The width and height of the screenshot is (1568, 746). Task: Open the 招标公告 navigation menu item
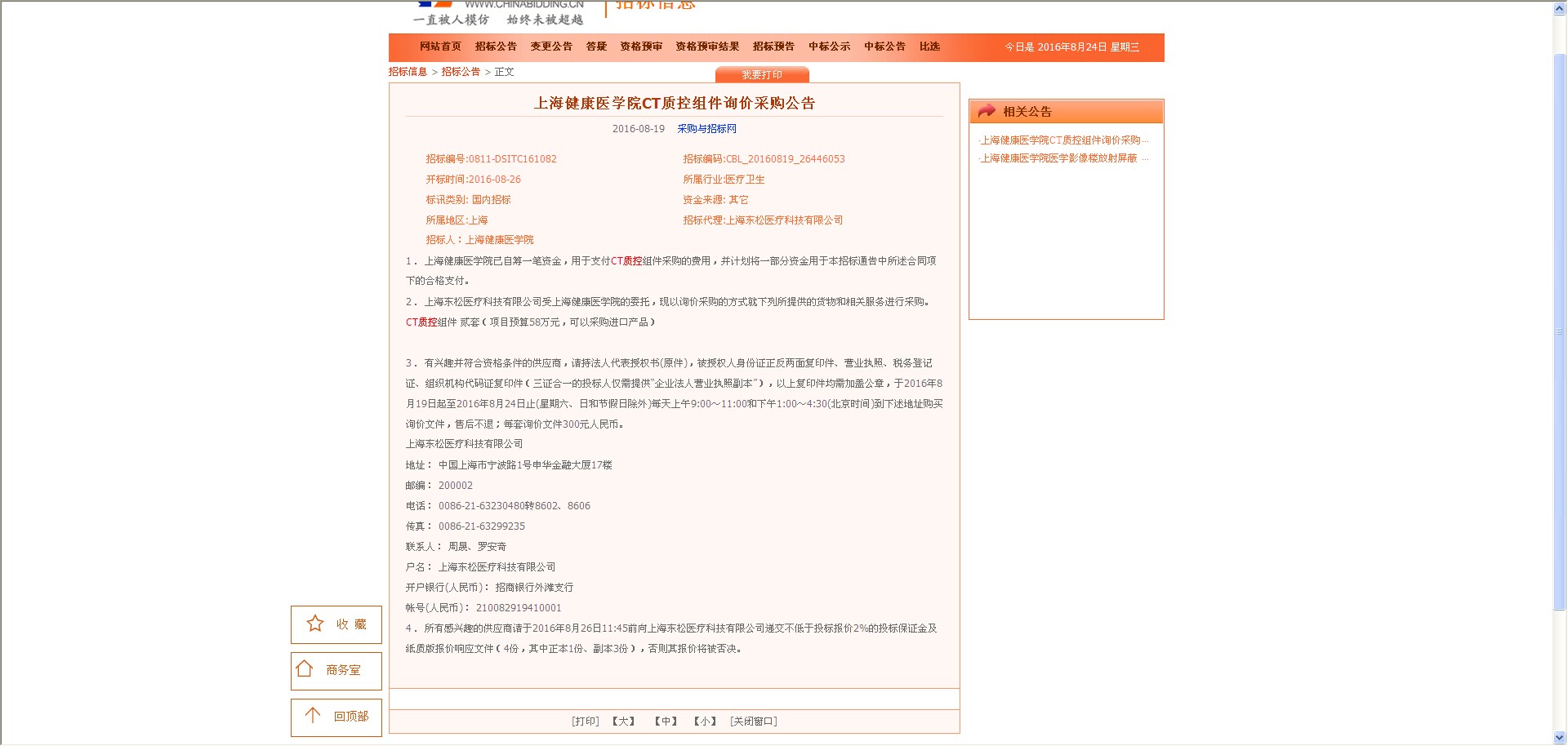496,47
